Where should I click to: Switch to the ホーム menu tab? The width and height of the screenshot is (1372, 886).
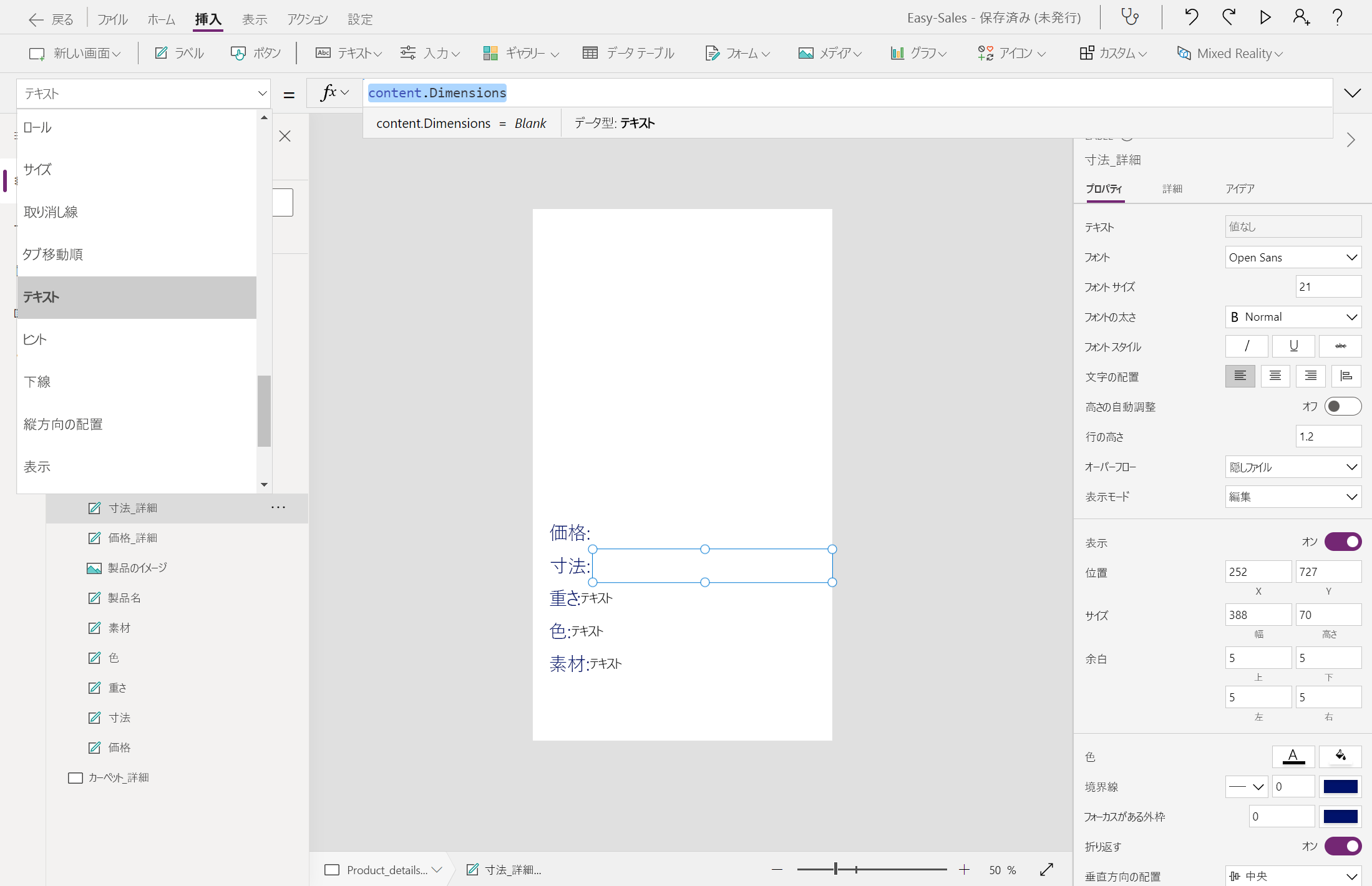[x=161, y=19]
